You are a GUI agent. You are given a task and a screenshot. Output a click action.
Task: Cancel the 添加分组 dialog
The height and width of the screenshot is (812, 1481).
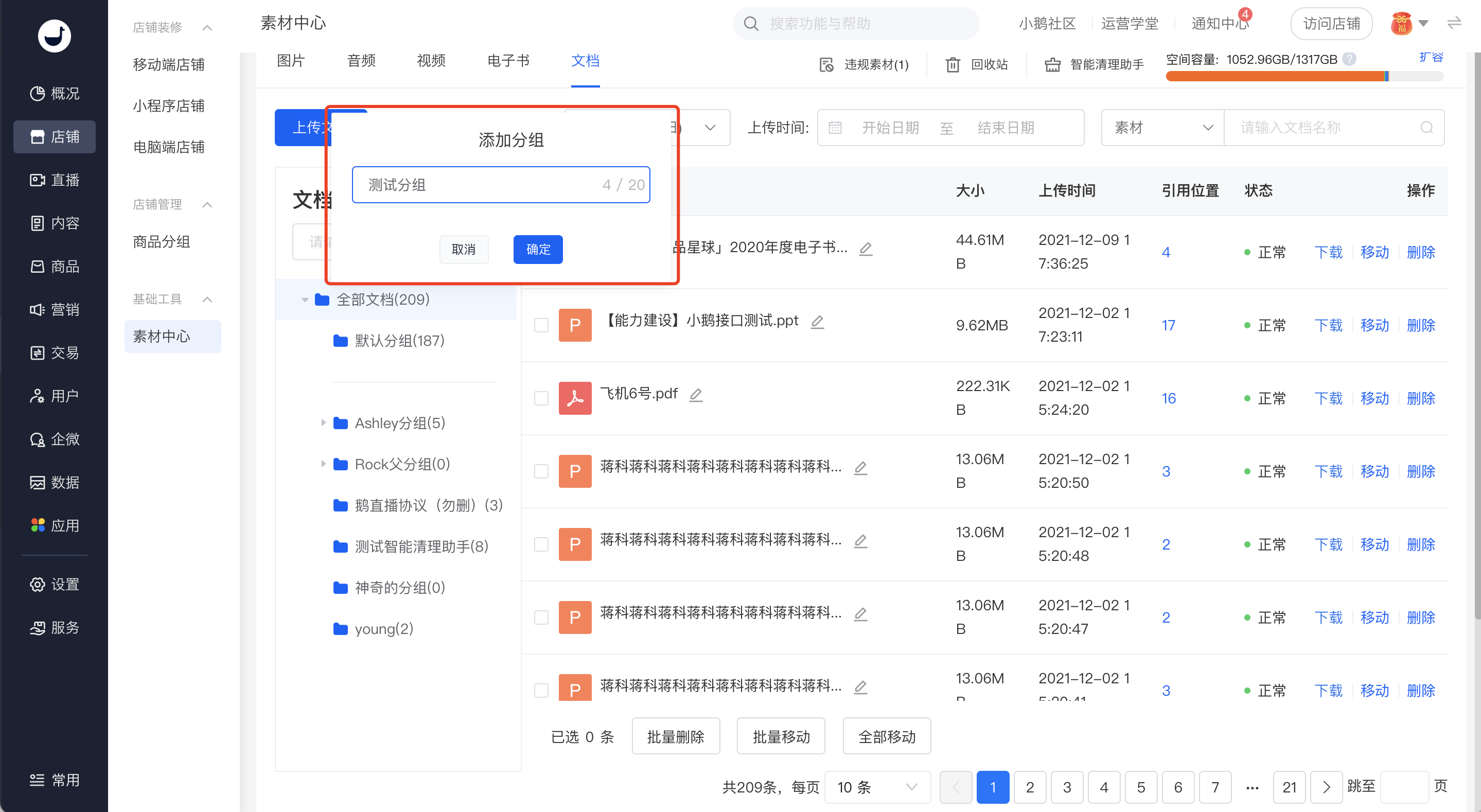[464, 250]
